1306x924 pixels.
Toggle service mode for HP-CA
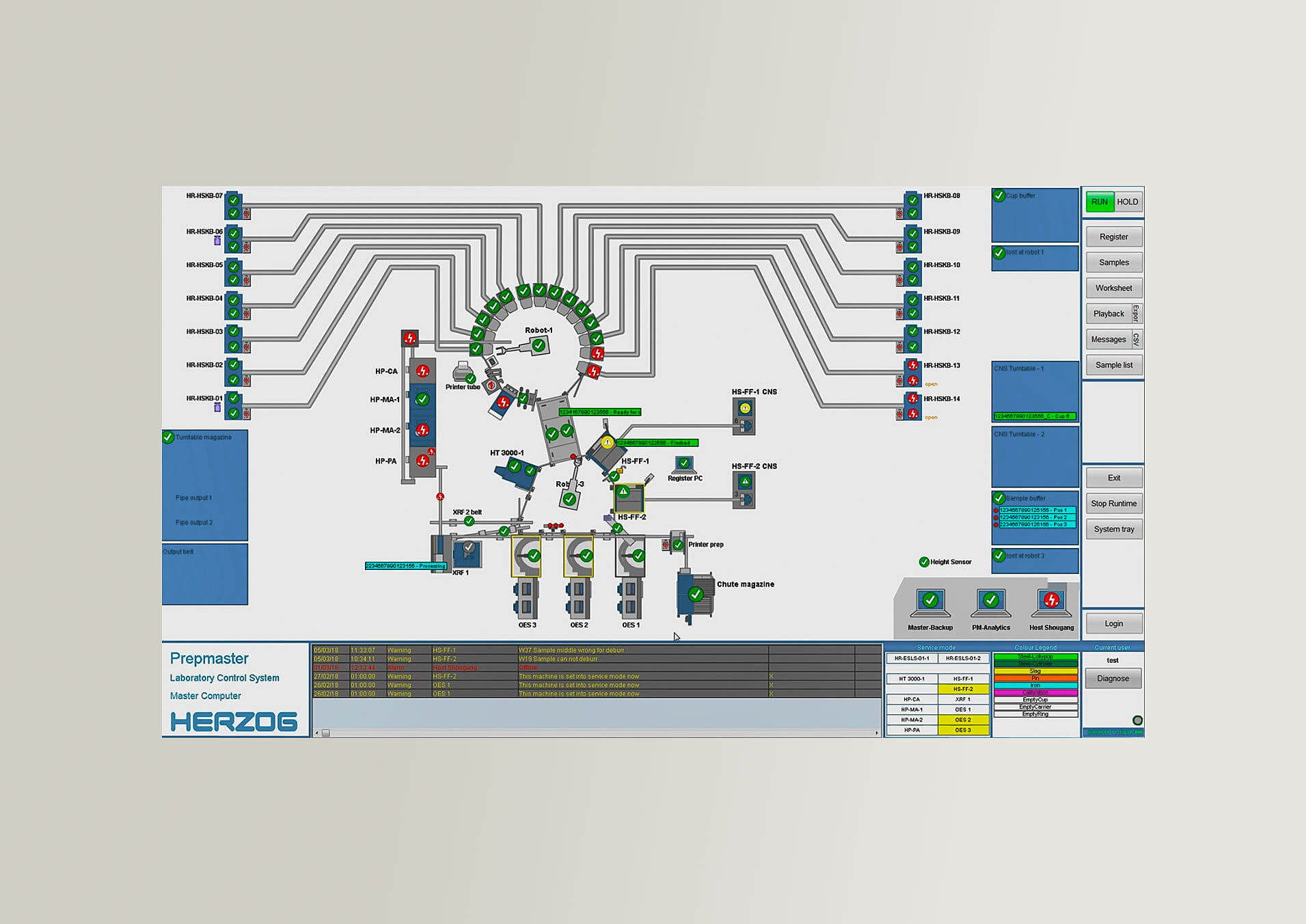click(912, 699)
